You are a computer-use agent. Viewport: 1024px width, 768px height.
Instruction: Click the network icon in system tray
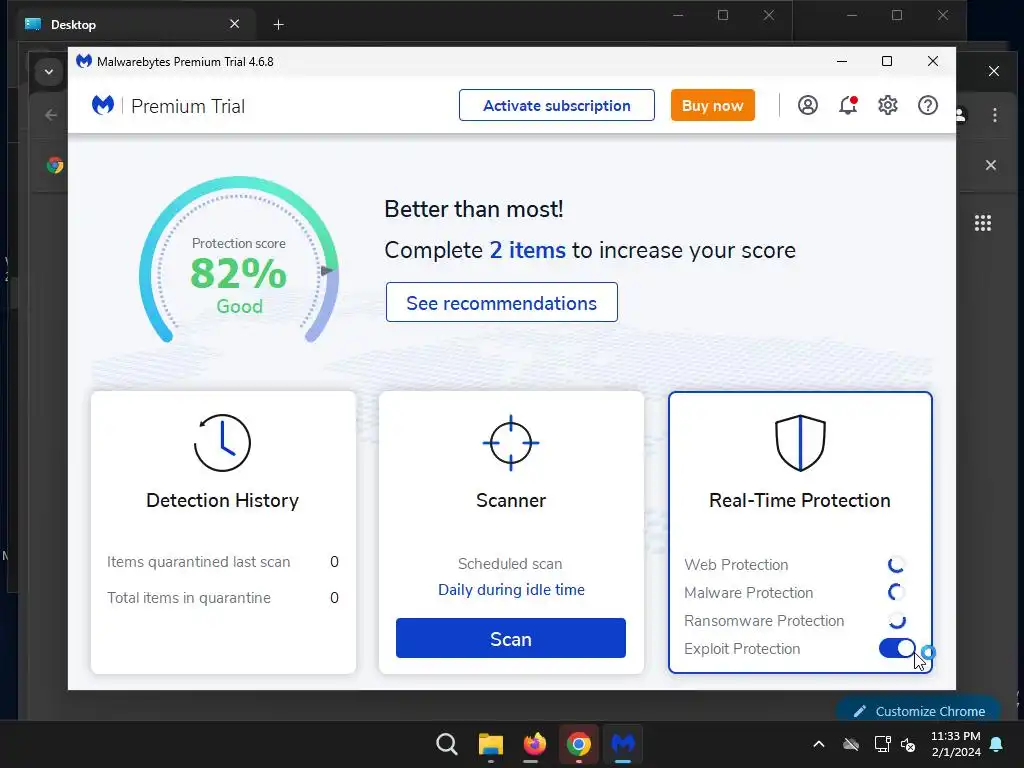coord(882,744)
